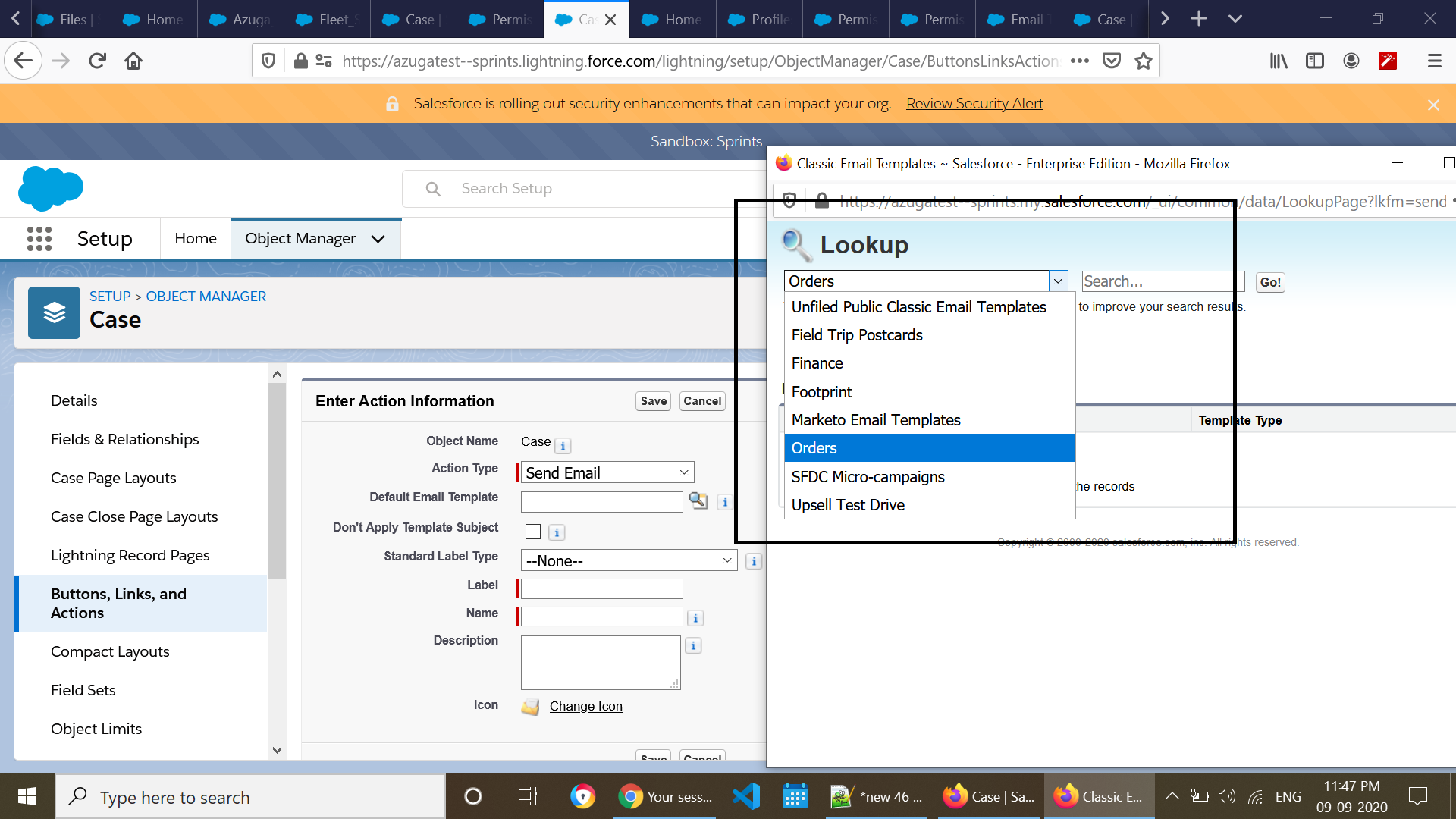Open the Firefox library icon

coord(1279,61)
